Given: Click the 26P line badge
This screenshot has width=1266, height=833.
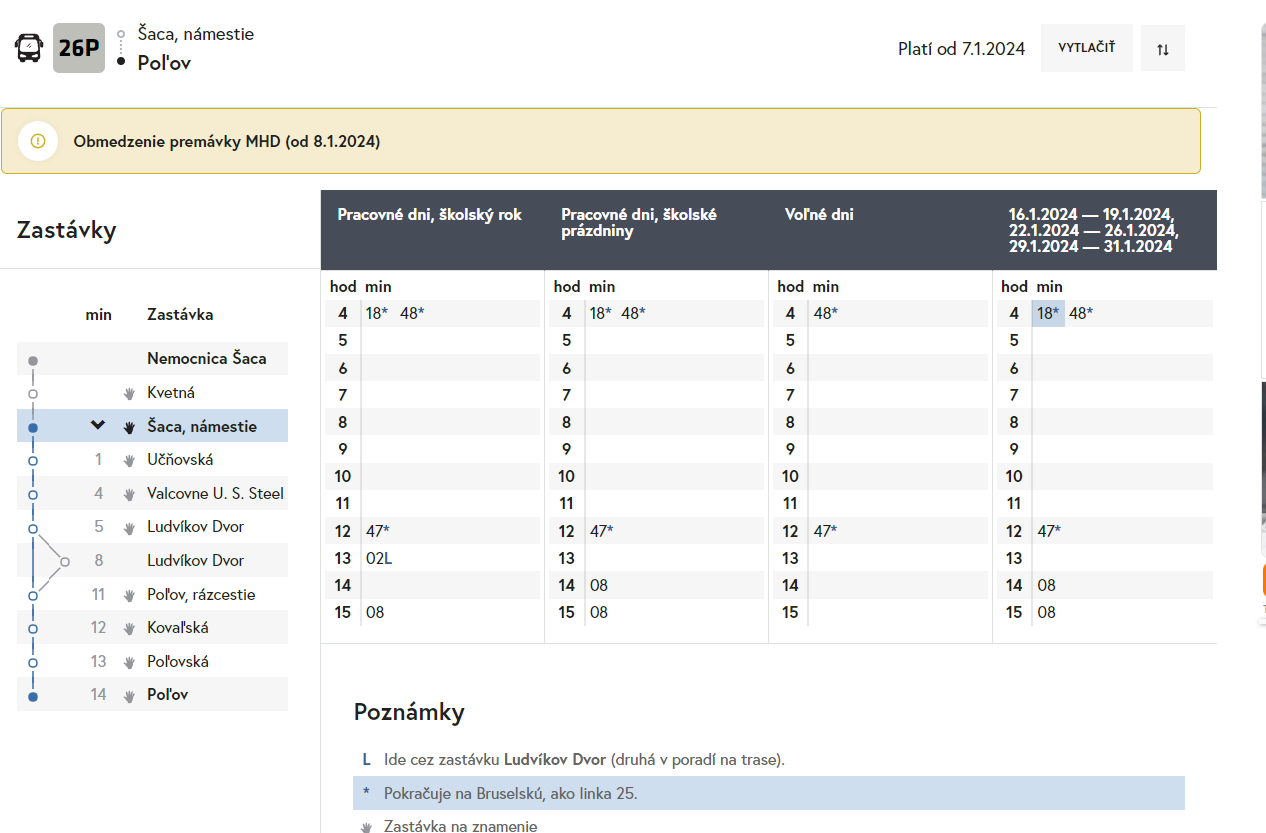Looking at the screenshot, I should (79, 48).
